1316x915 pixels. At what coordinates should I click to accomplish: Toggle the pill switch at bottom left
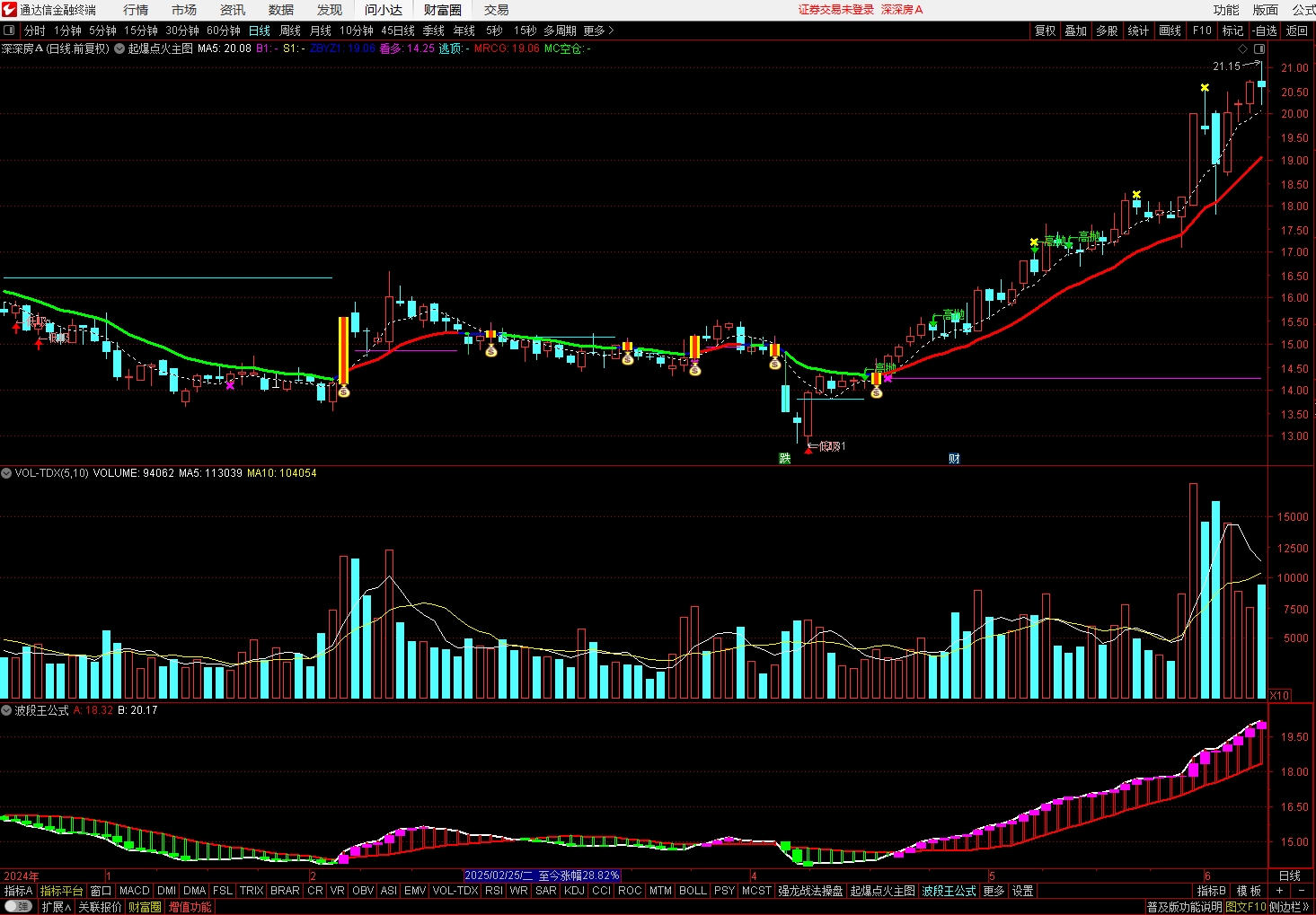click(x=18, y=907)
